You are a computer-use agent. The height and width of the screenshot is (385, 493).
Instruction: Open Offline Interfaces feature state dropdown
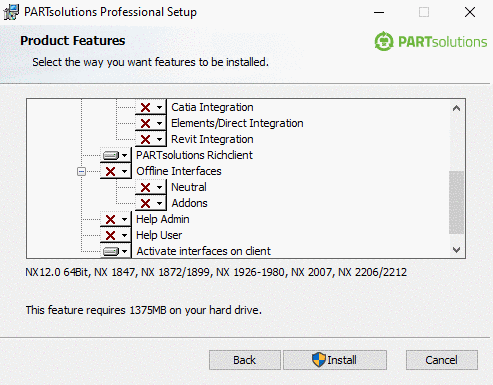[x=116, y=171]
